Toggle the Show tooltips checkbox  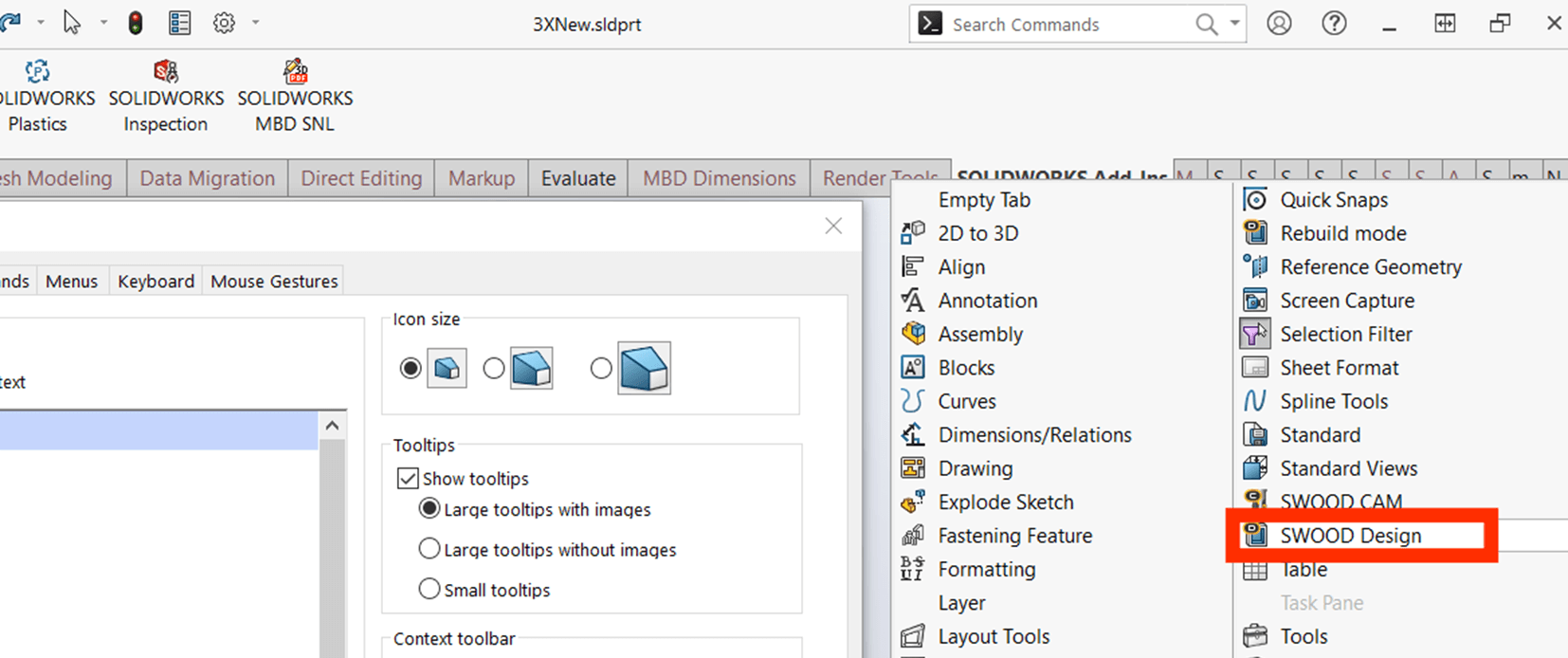pos(408,478)
